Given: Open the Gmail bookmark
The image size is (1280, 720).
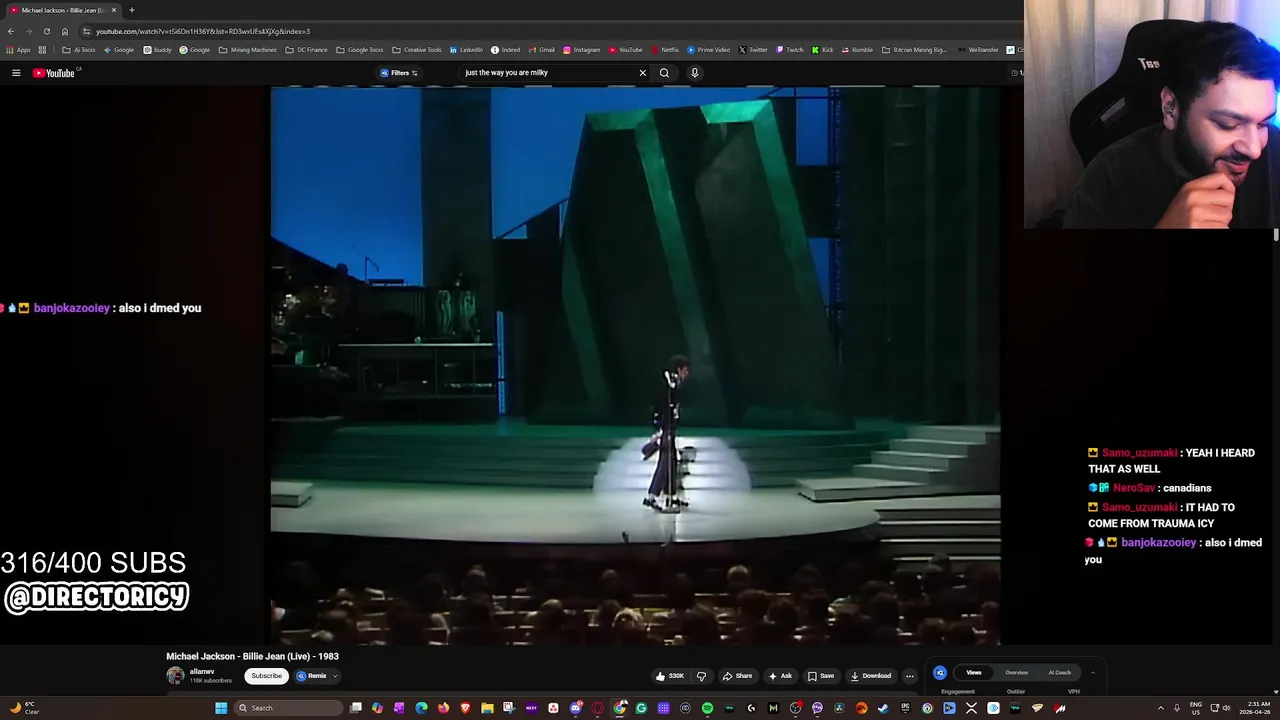Looking at the screenshot, I should pos(541,50).
